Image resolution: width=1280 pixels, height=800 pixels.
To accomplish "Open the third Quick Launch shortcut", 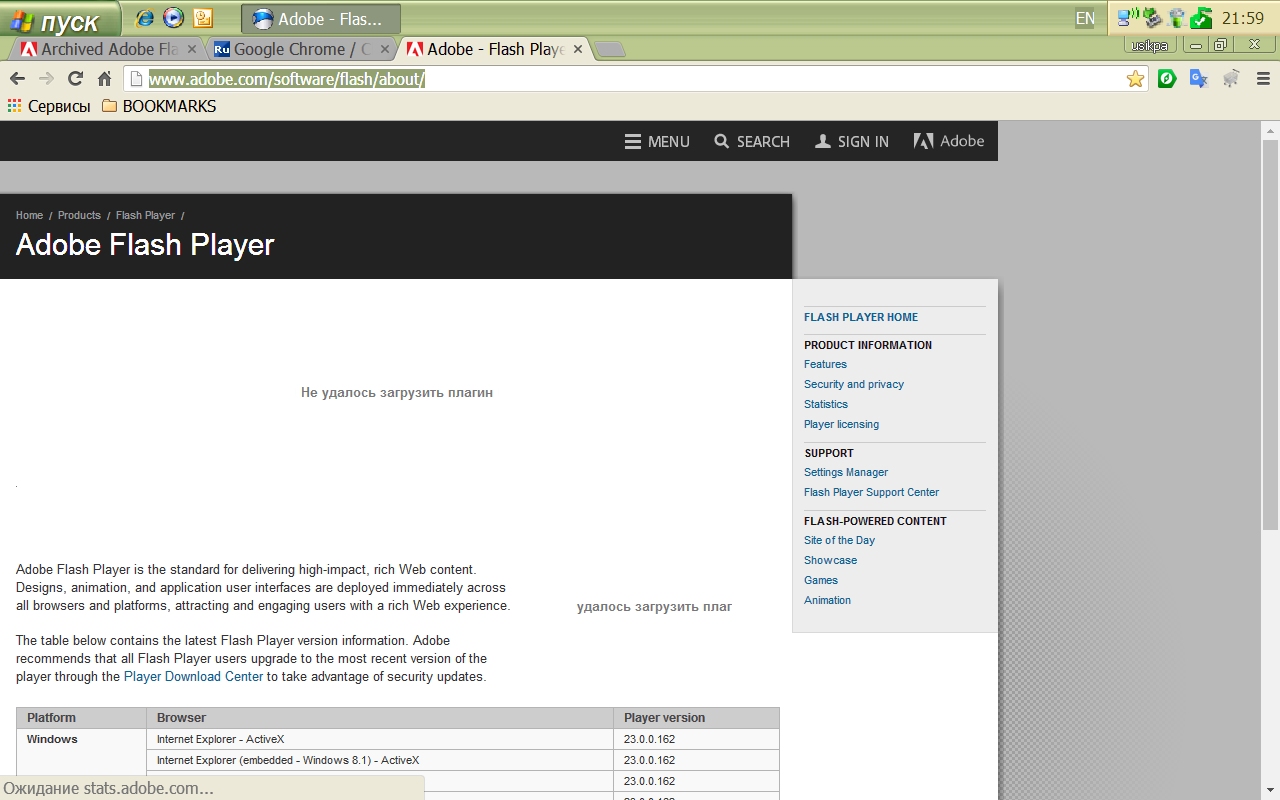I will 203,18.
